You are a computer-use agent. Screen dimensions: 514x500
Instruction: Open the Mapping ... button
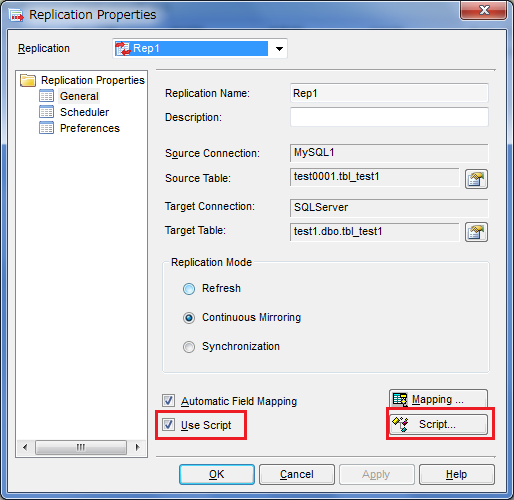click(439, 399)
